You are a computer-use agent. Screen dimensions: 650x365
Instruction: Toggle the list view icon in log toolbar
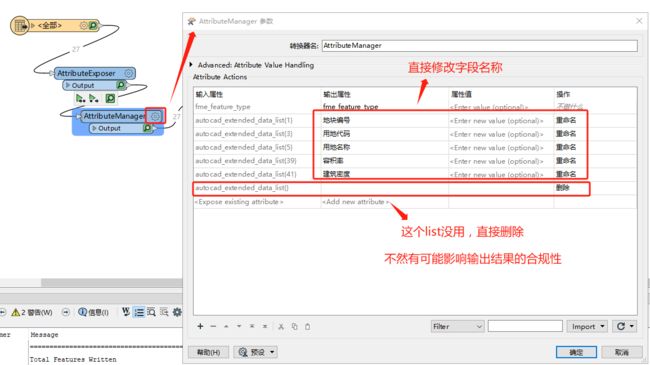click(x=139, y=312)
